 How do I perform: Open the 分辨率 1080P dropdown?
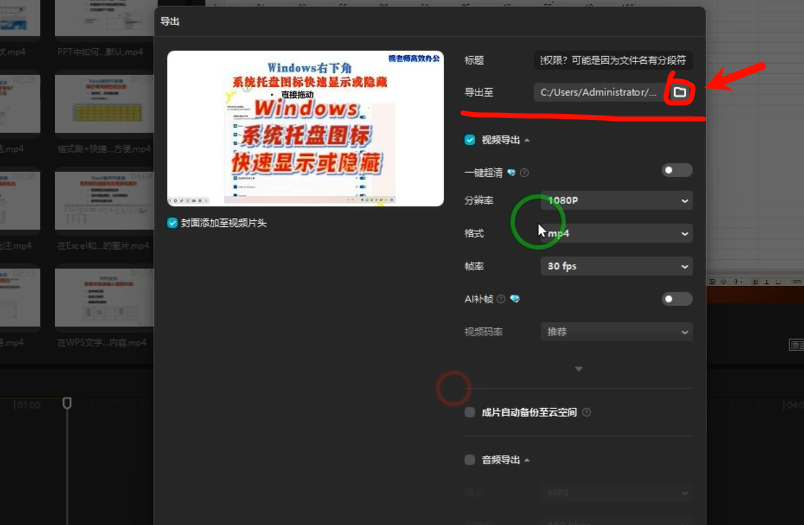(616, 200)
